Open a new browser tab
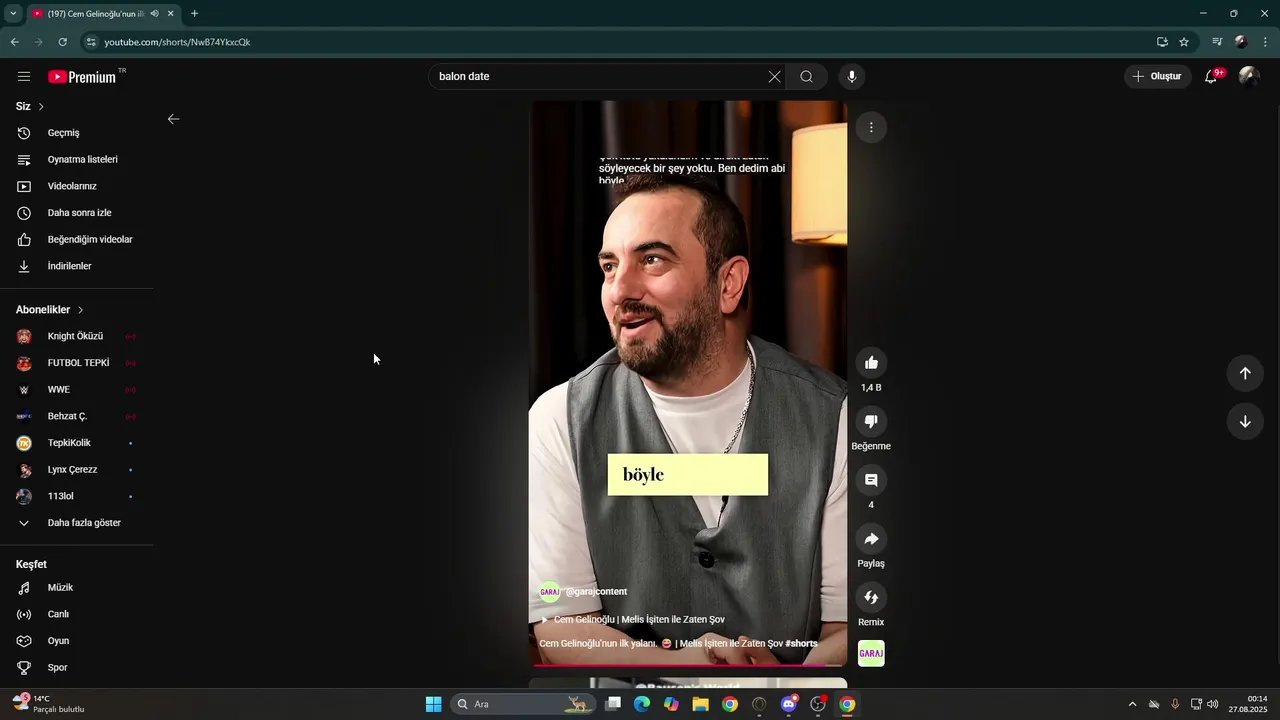1280x720 pixels. click(x=194, y=13)
